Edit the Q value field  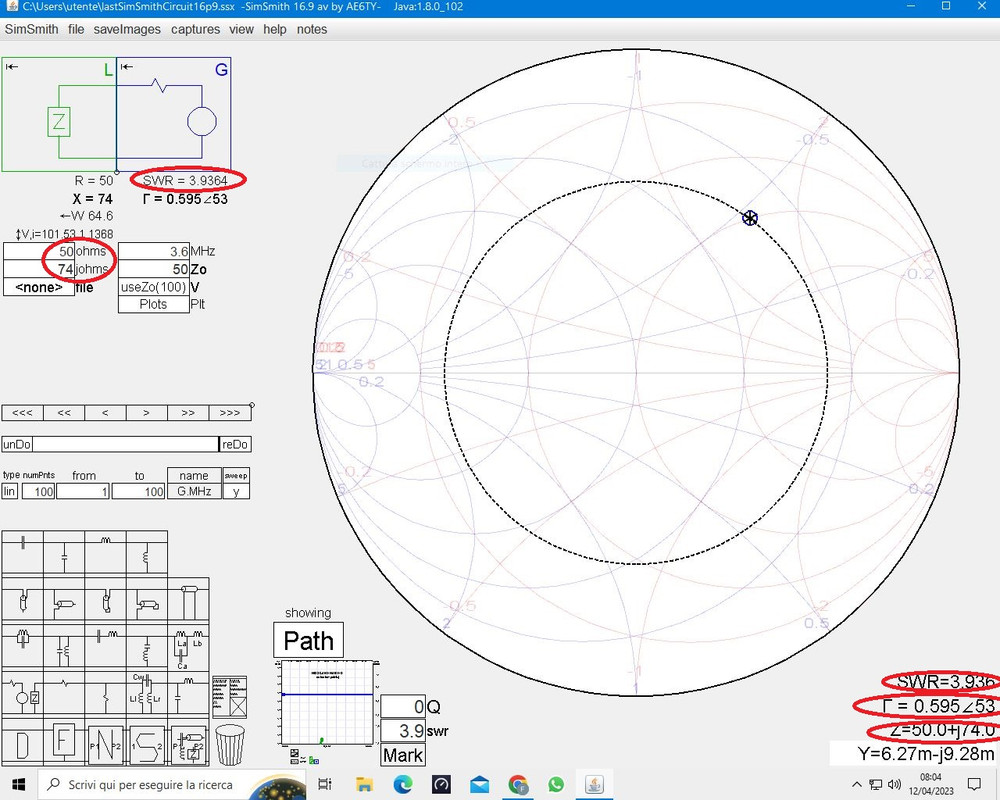click(x=403, y=707)
